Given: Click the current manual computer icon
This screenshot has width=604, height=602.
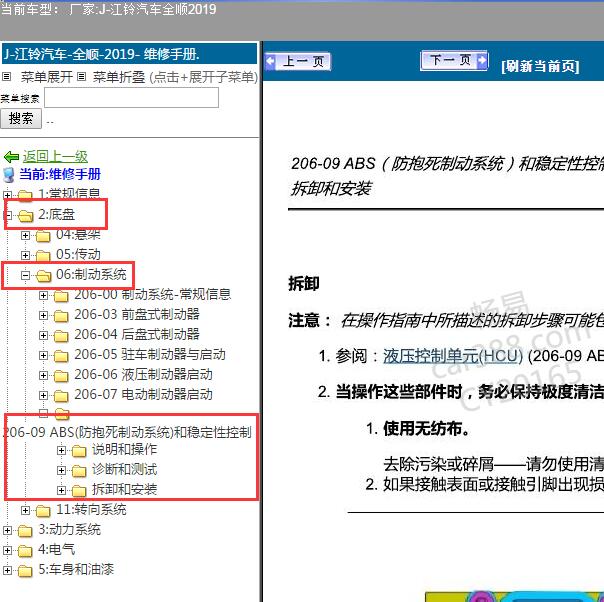Looking at the screenshot, I should click(8, 174).
